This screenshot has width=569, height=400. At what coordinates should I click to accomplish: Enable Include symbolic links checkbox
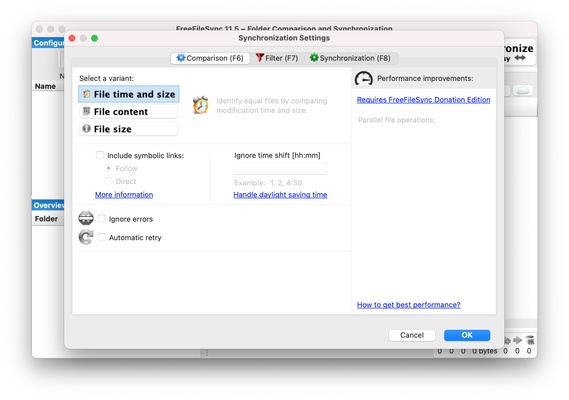[100, 155]
